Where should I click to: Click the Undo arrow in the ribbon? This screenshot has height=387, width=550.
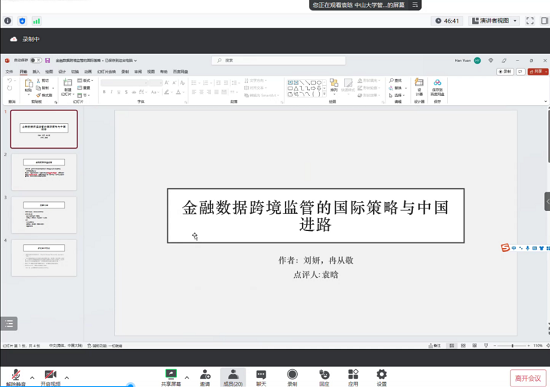tap(9, 81)
